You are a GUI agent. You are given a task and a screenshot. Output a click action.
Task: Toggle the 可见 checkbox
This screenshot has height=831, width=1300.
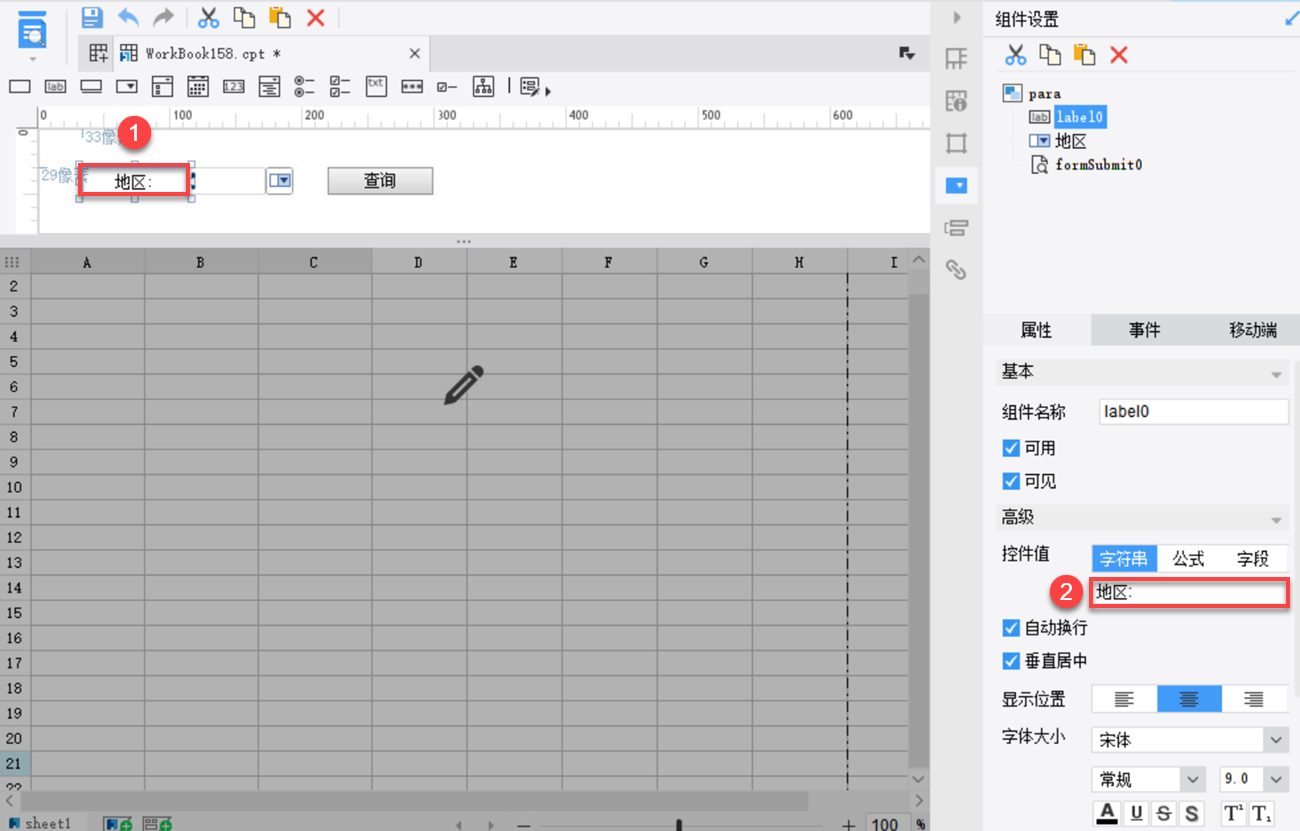pos(1011,481)
